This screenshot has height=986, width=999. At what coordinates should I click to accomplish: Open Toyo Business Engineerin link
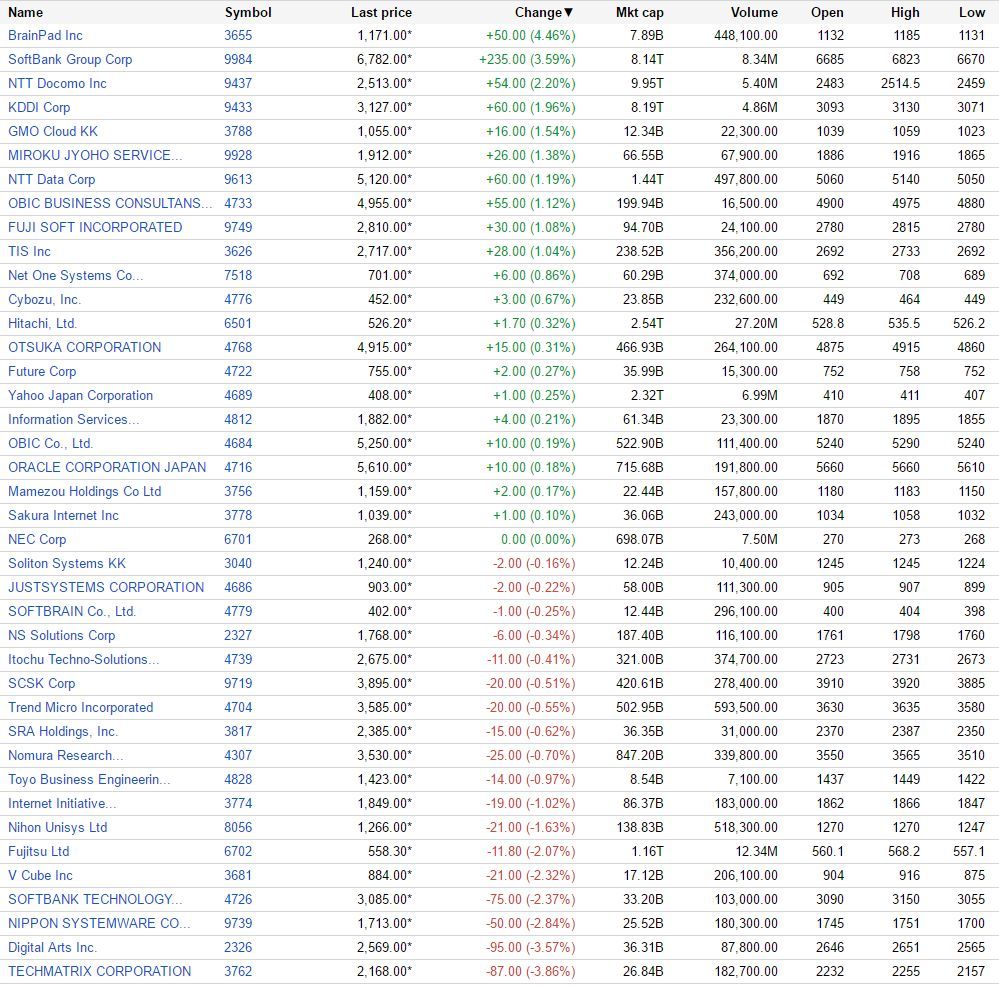pos(89,780)
